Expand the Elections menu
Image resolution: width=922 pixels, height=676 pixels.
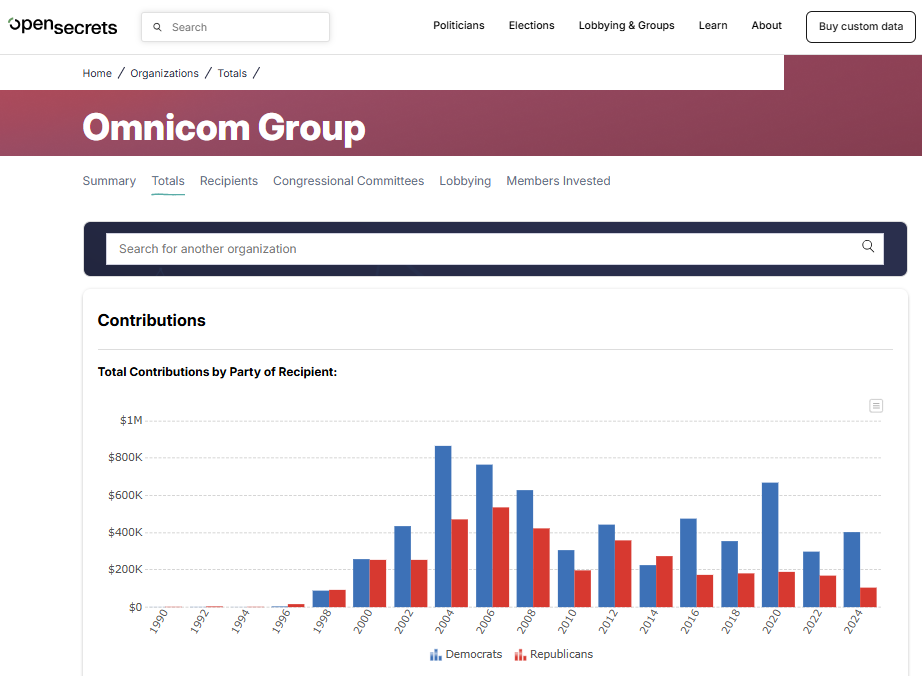531,26
